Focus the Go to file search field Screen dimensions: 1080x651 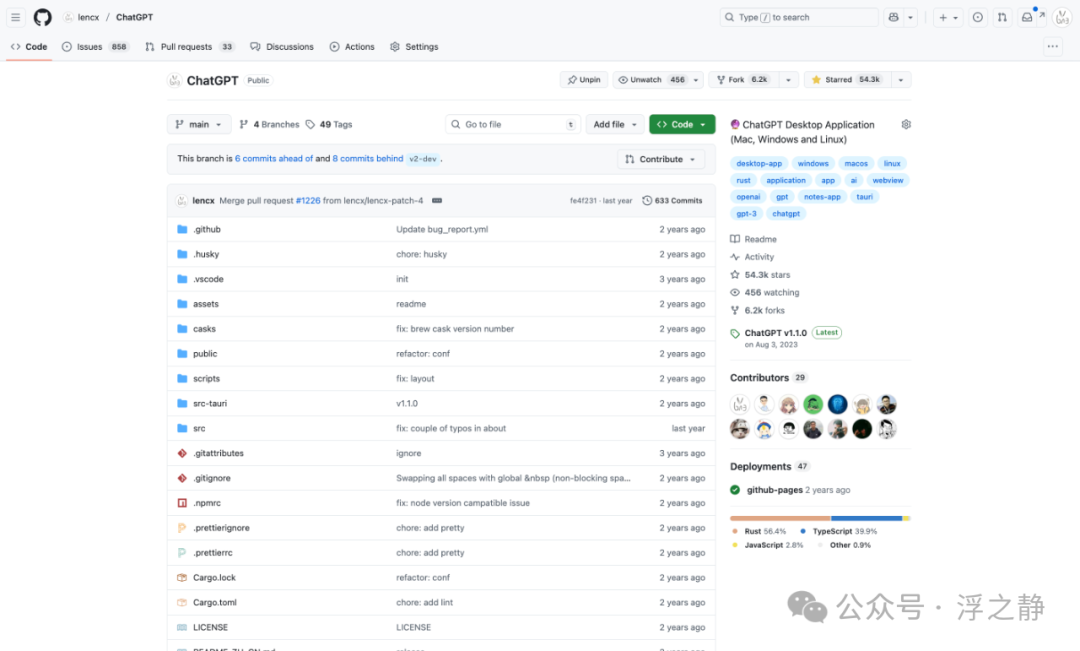pos(513,125)
